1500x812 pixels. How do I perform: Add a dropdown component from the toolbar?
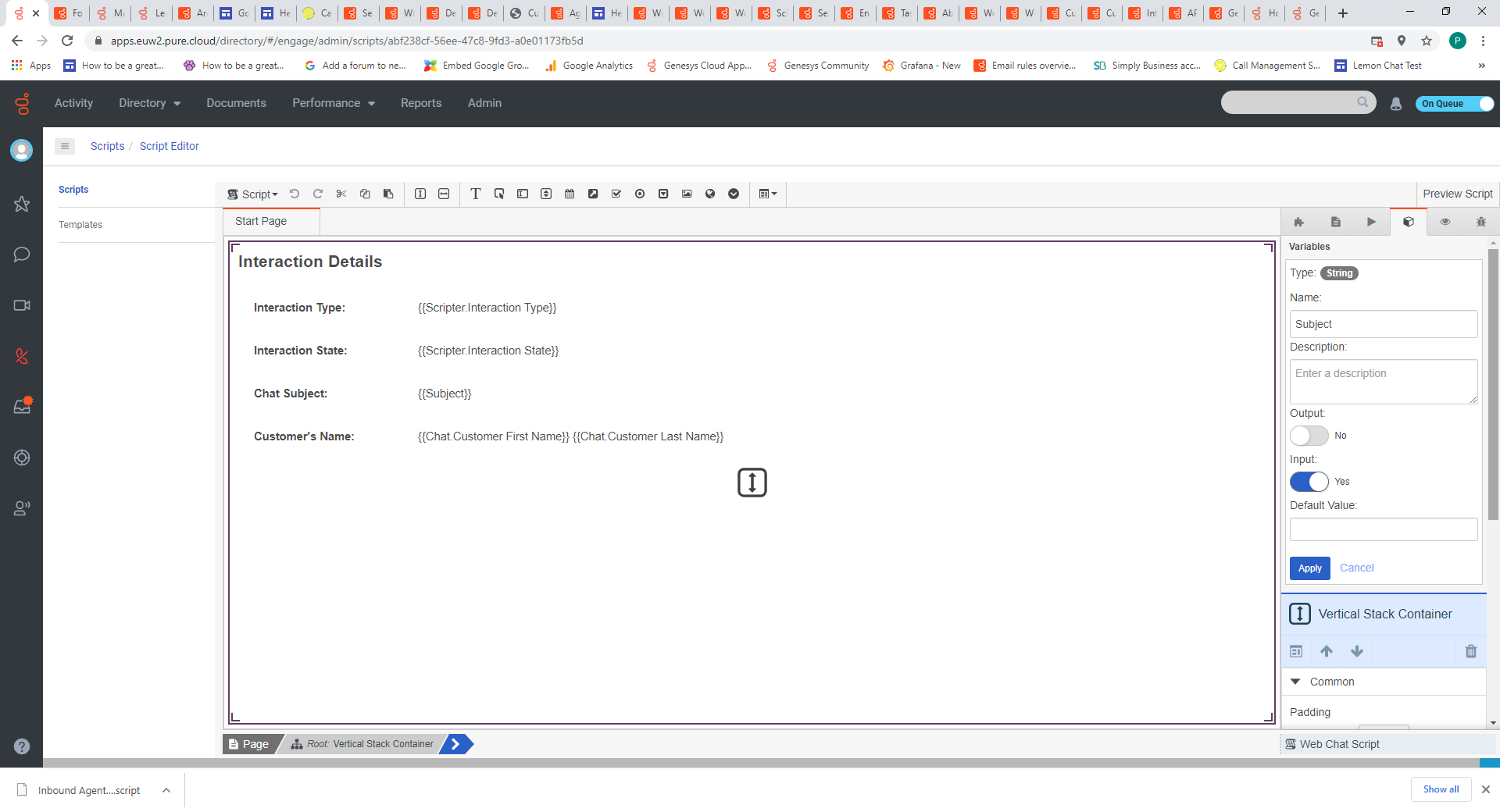pyautogui.click(x=663, y=194)
